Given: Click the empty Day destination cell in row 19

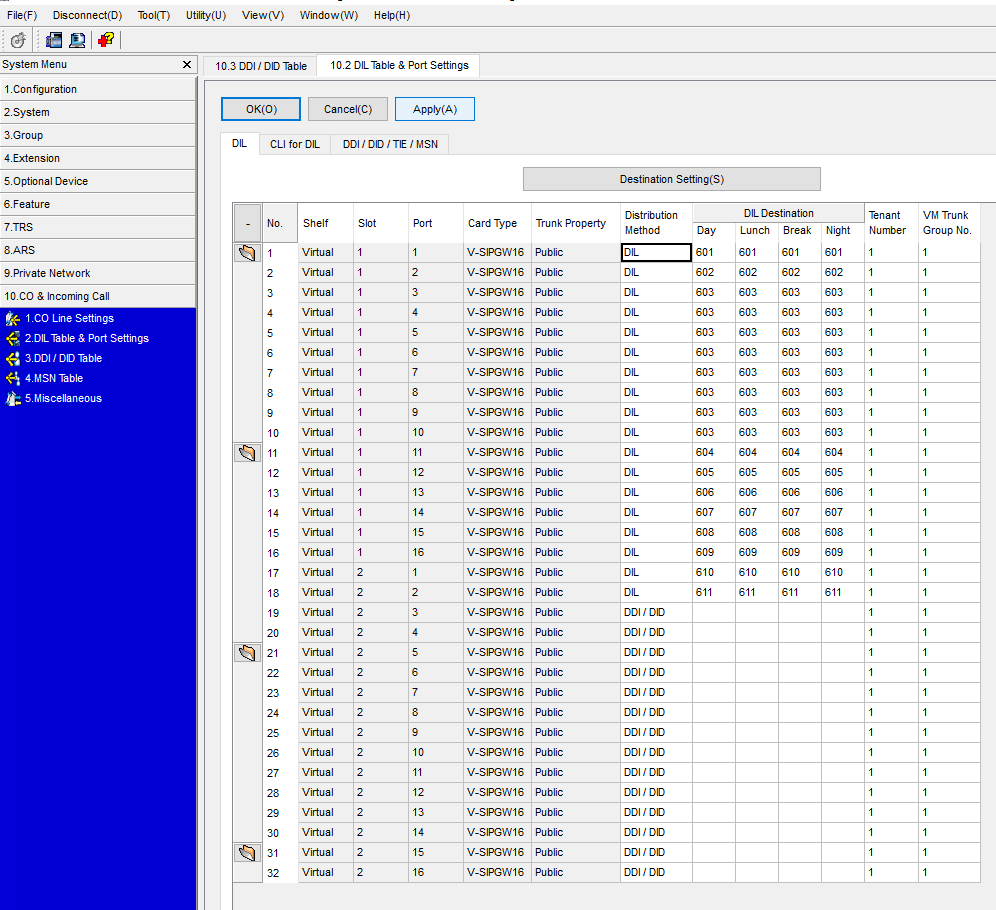Looking at the screenshot, I should 714,613.
